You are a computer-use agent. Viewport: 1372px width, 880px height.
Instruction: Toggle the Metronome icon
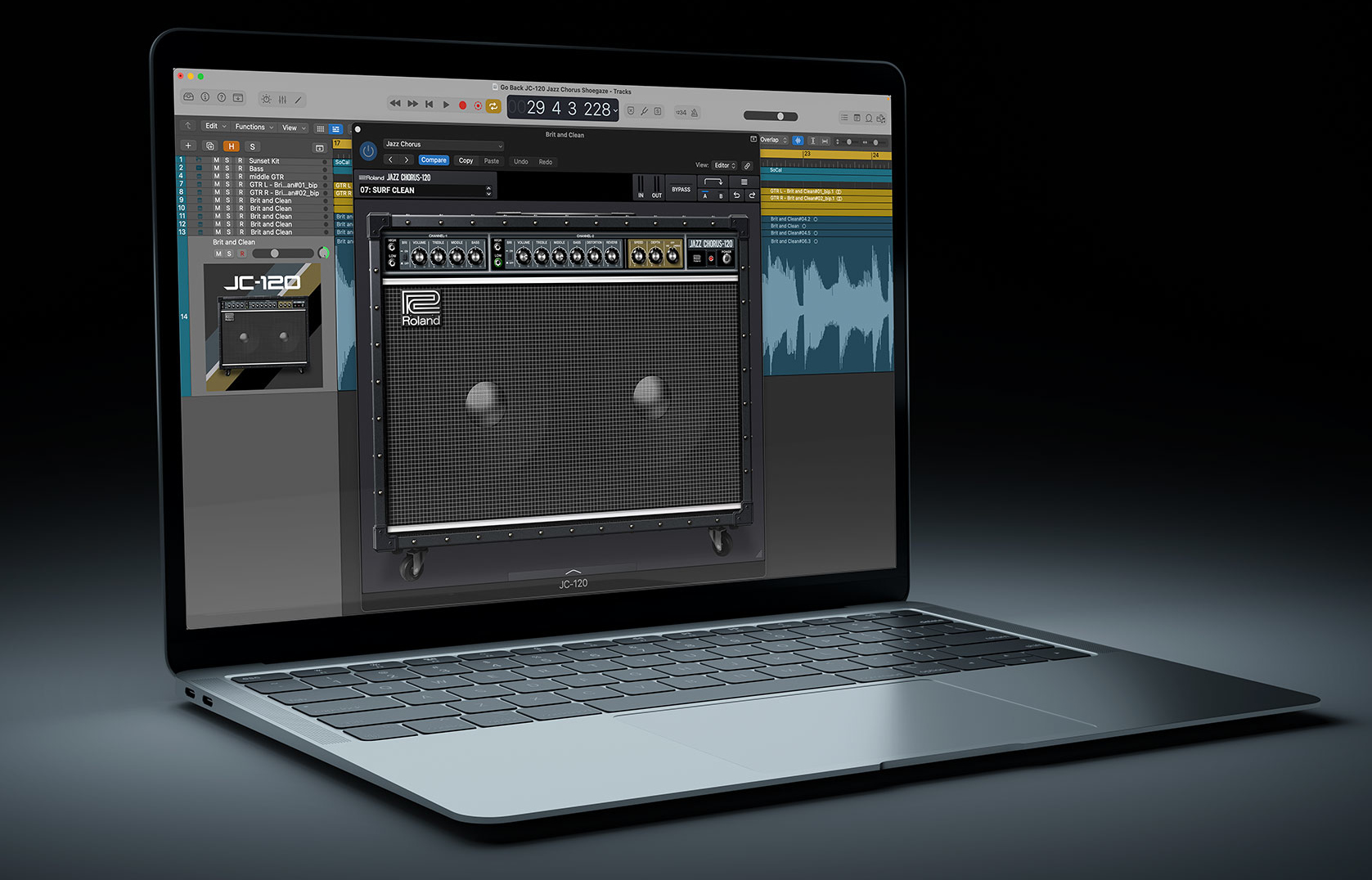695,113
